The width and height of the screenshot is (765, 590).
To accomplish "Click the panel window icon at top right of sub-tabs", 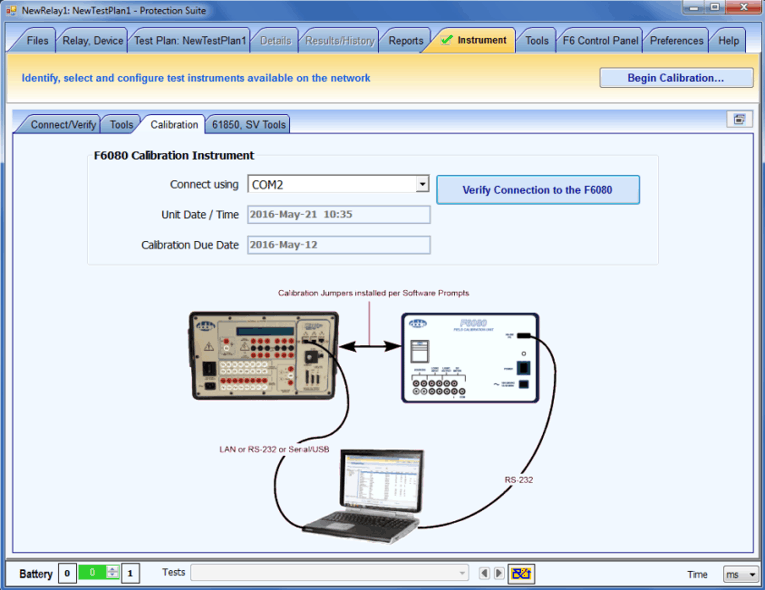I will [x=739, y=119].
